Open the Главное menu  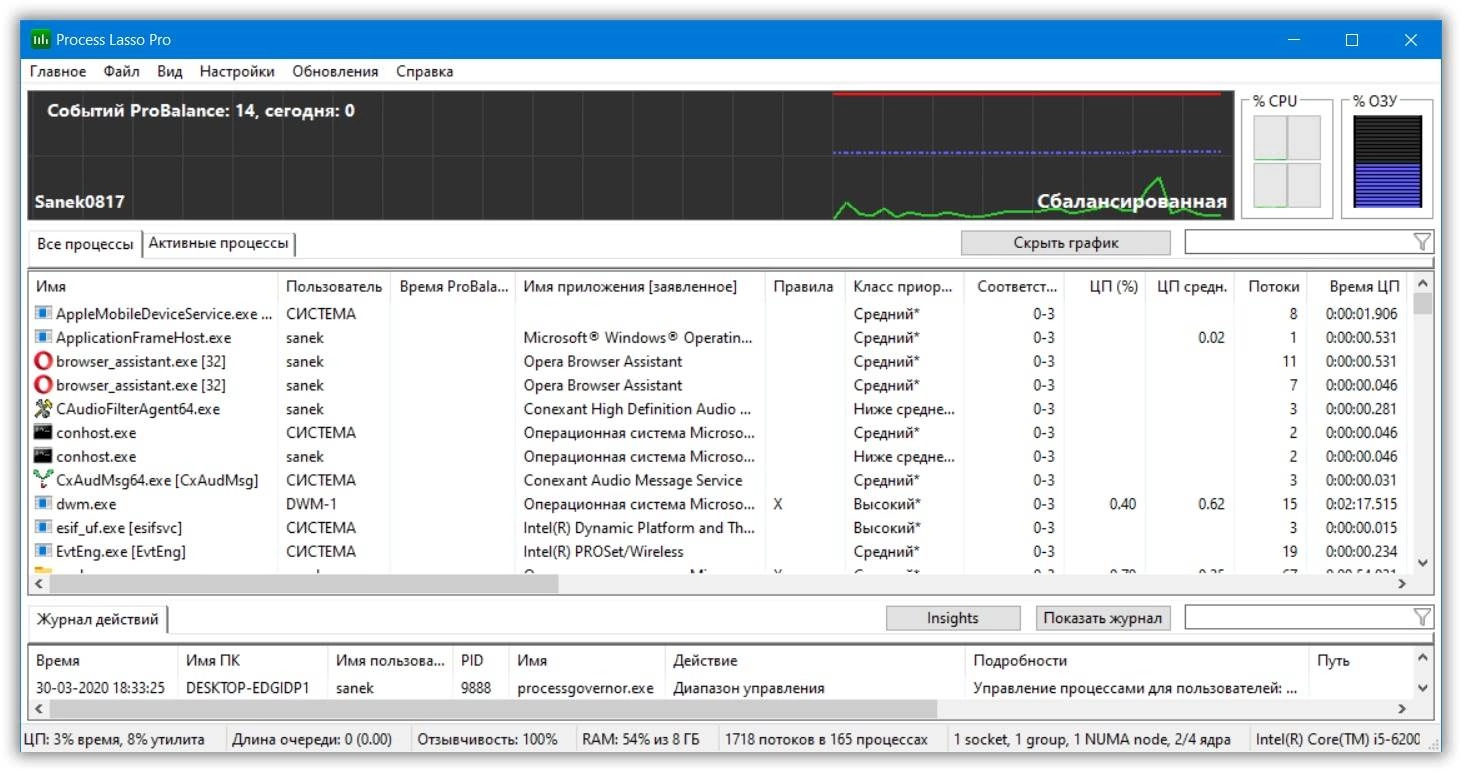58,71
